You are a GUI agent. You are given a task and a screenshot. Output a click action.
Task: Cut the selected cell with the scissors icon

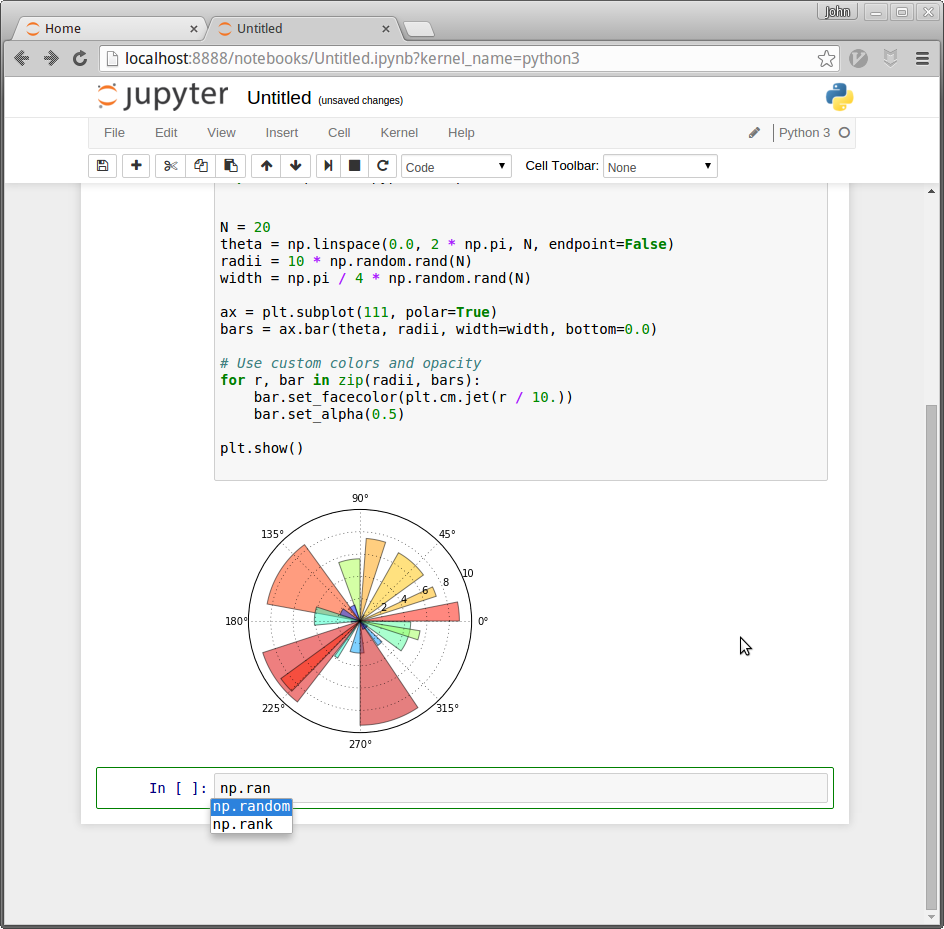point(171,166)
